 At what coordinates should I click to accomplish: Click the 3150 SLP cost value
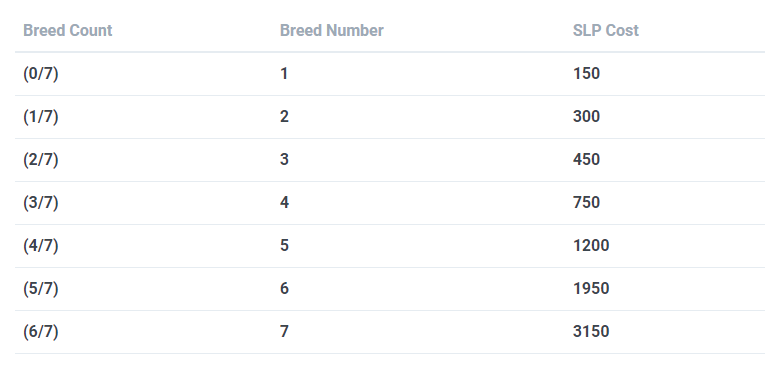point(591,332)
